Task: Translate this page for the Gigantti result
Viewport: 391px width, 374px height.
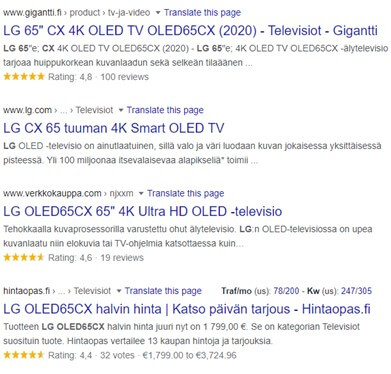Action: pyautogui.click(x=202, y=13)
